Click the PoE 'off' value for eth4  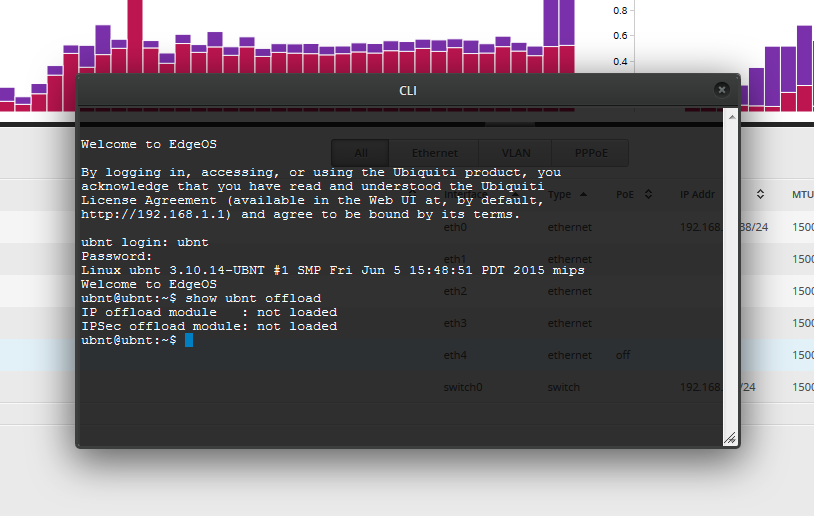pos(622,355)
